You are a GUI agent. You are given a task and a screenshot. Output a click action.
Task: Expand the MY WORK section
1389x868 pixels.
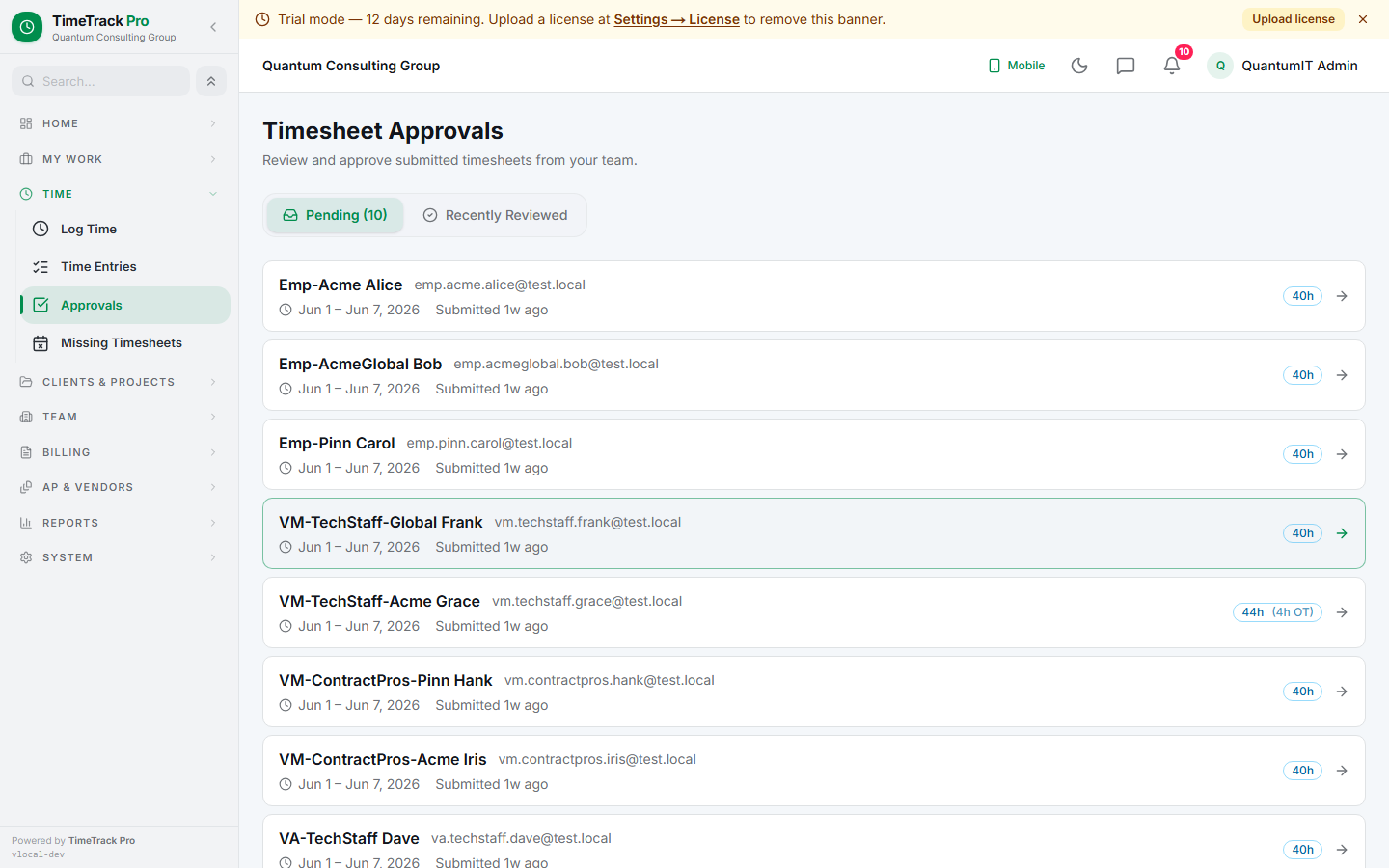pyautogui.click(x=120, y=159)
